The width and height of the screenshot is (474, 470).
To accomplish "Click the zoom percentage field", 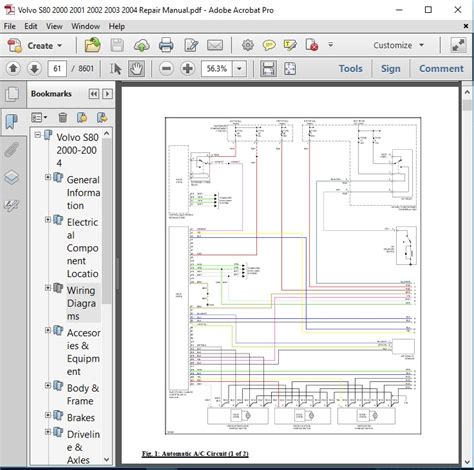I will 217,69.
